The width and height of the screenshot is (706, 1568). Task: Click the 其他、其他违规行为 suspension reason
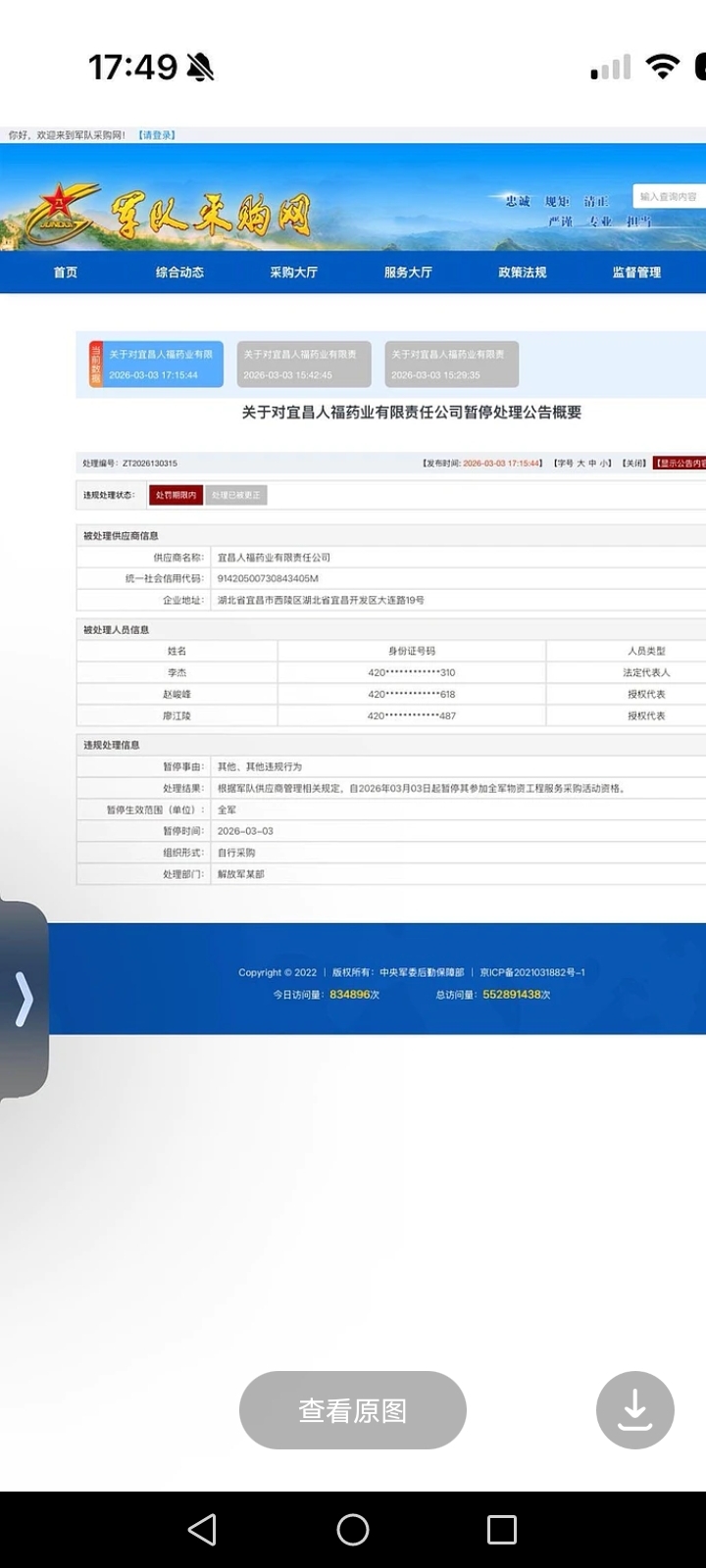[x=260, y=767]
